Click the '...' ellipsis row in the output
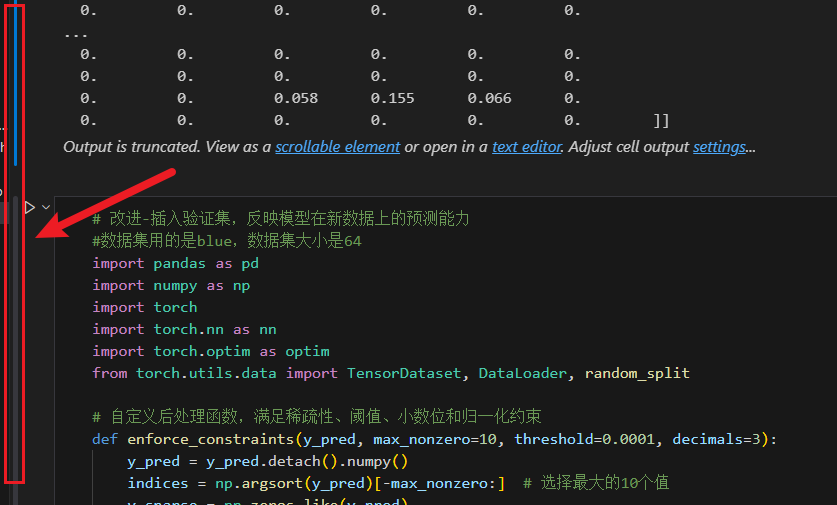The height and width of the screenshot is (505, 837). (x=75, y=34)
